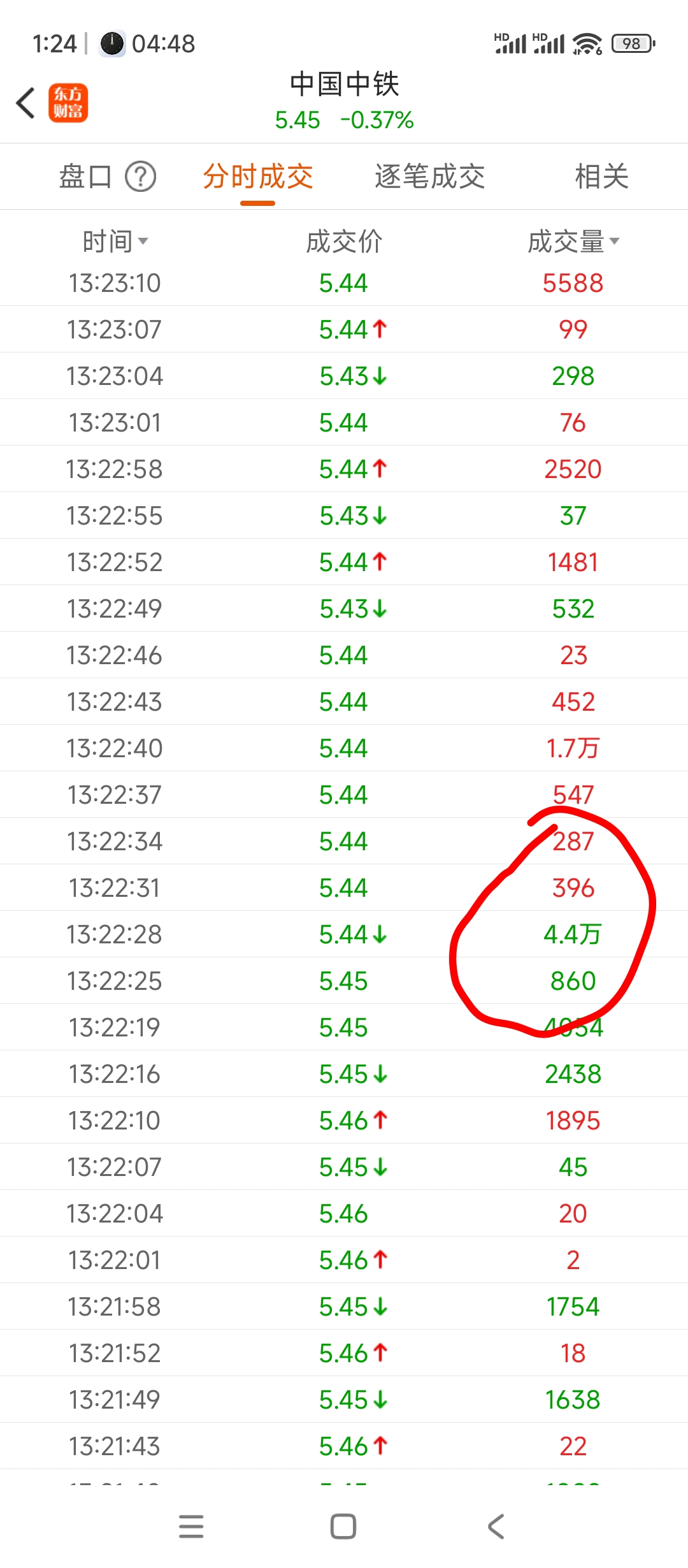Screen dimensions: 688x1568
Task: Tap the Android recent apps menu icon
Action: [191, 1526]
